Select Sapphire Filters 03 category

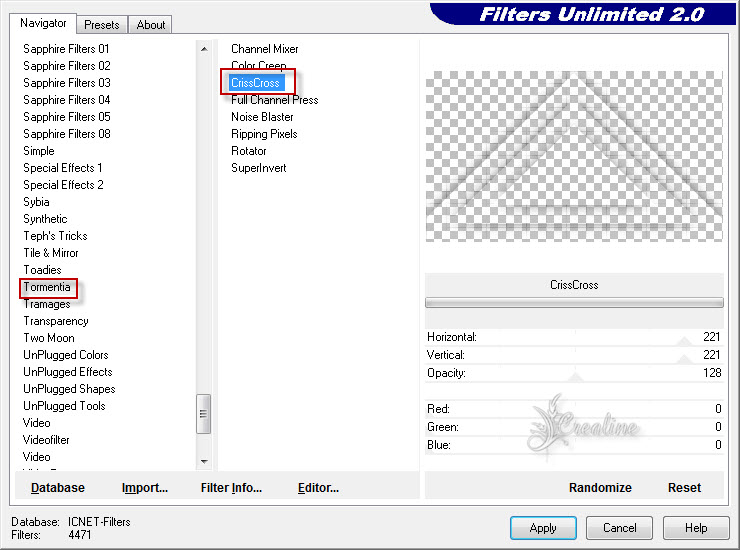tap(67, 83)
